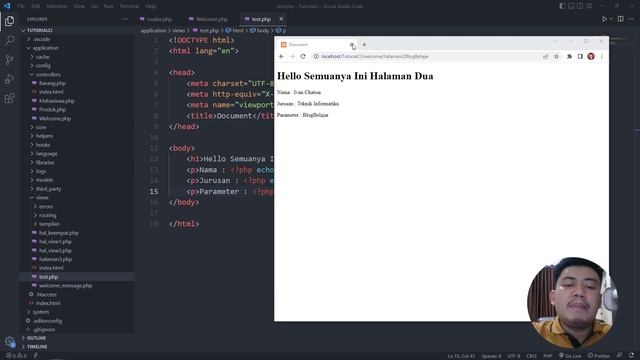Screen dimensions: 640x360
Task: Click the errors and warnings status indicator
Action: tap(16, 356)
